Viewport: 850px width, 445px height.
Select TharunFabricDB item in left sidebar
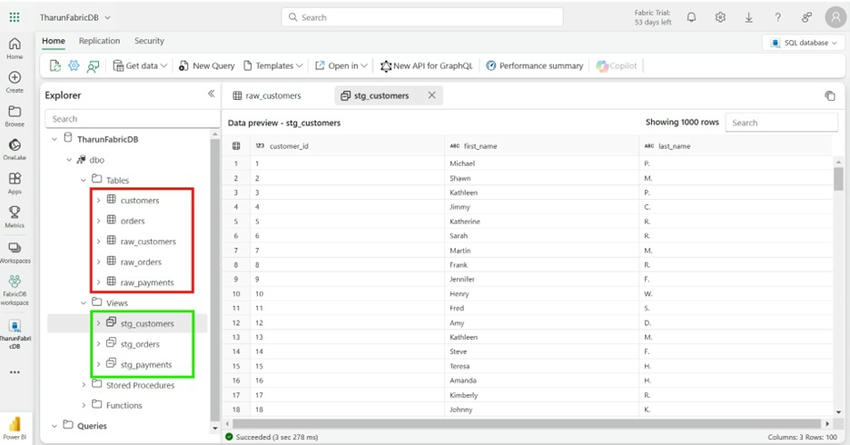pos(15,334)
